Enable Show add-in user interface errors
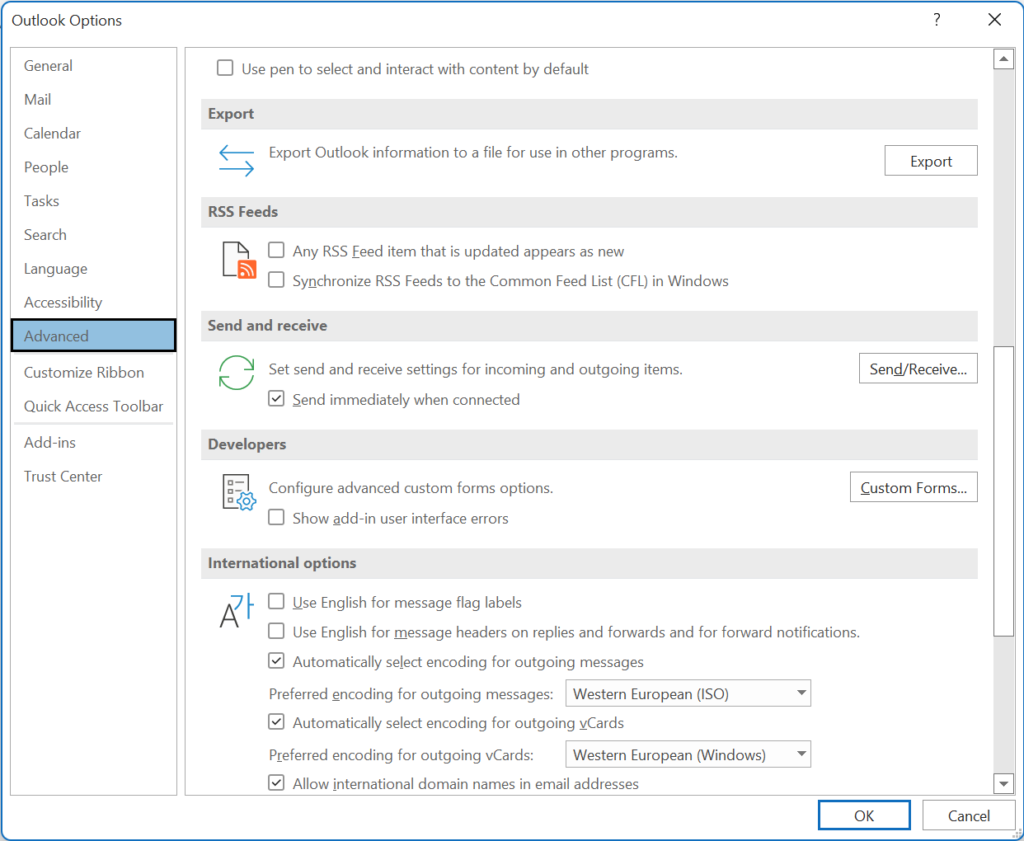The width and height of the screenshot is (1024, 841). pyautogui.click(x=277, y=519)
